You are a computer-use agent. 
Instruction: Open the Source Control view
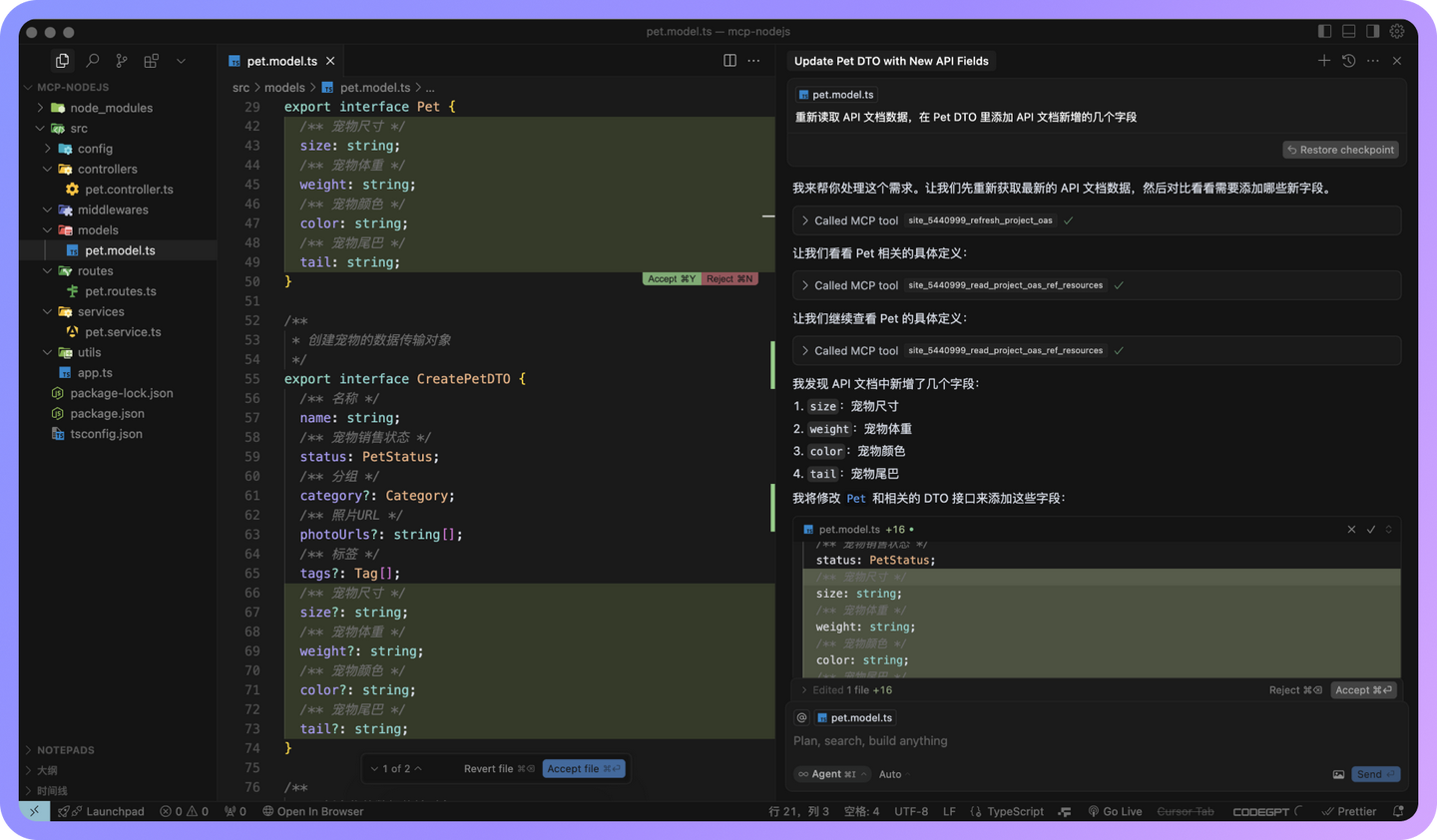coord(121,61)
